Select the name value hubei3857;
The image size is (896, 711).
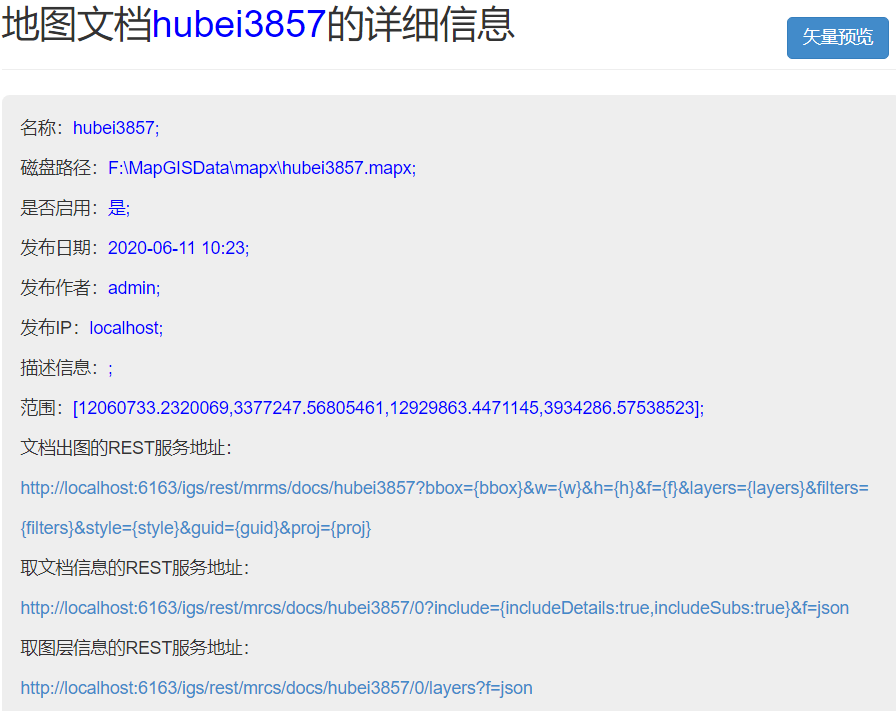point(116,127)
